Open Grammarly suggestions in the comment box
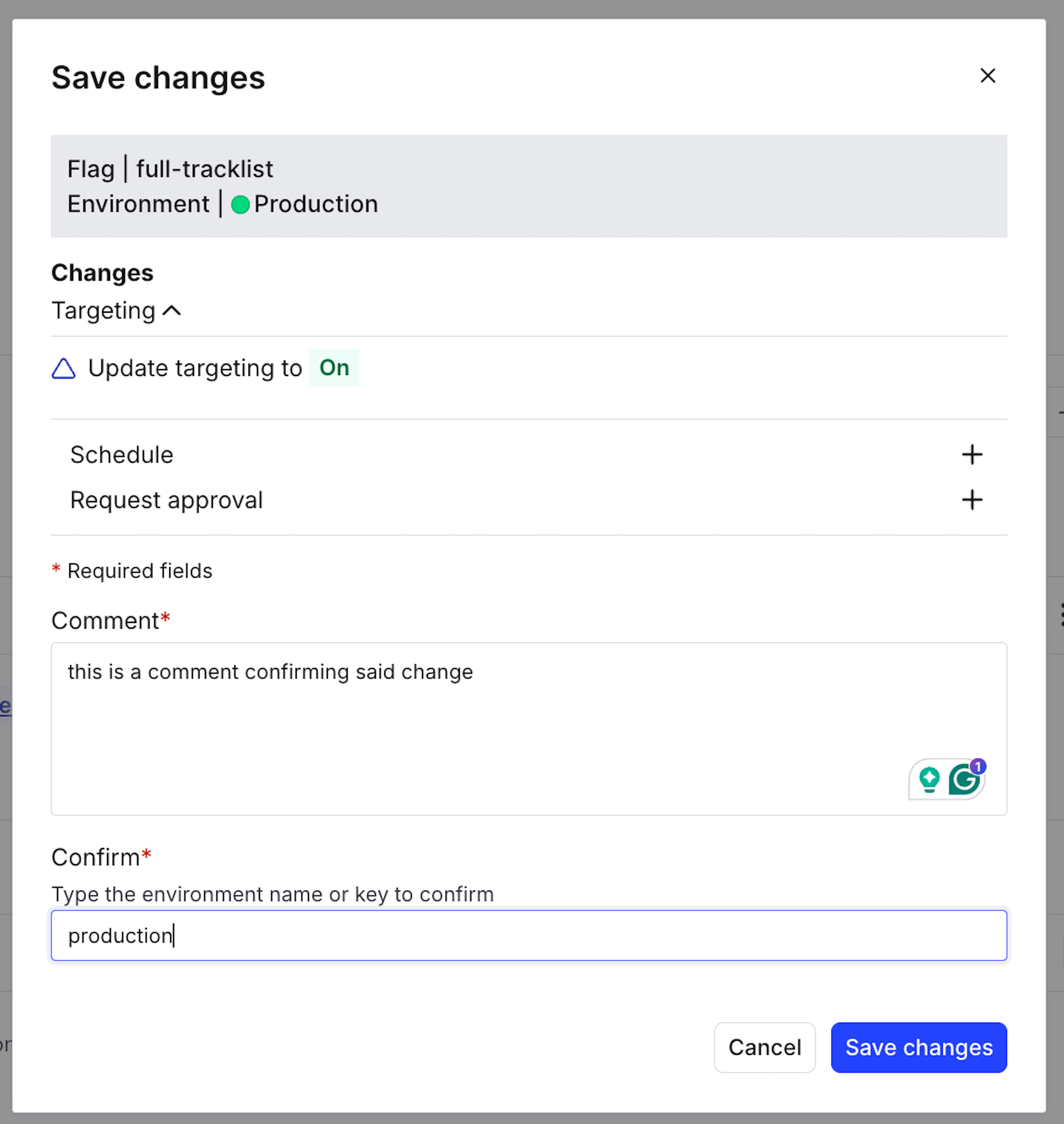Viewport: 1064px width, 1124px height. tap(964, 779)
